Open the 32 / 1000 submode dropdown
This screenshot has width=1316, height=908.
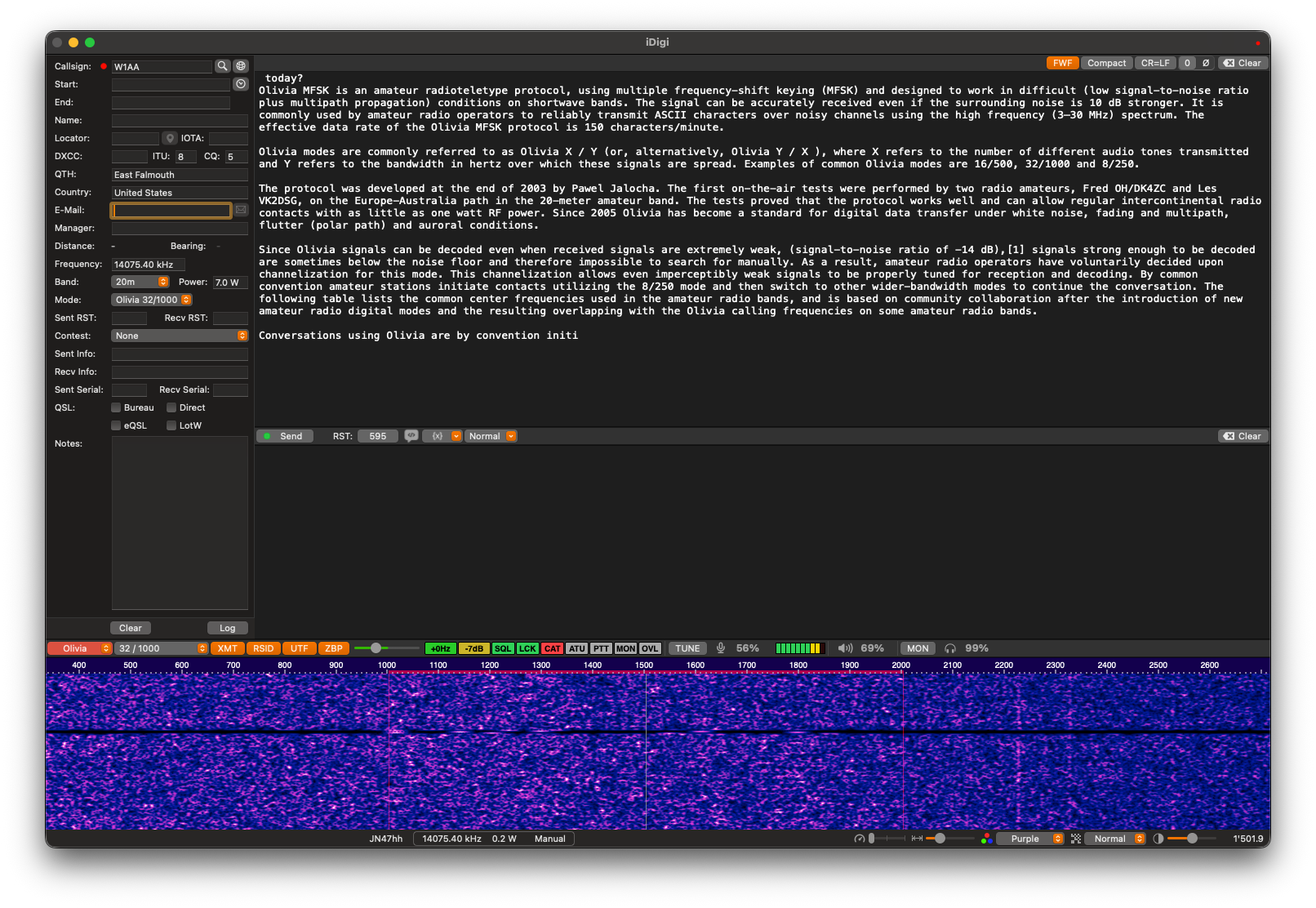[x=162, y=648]
